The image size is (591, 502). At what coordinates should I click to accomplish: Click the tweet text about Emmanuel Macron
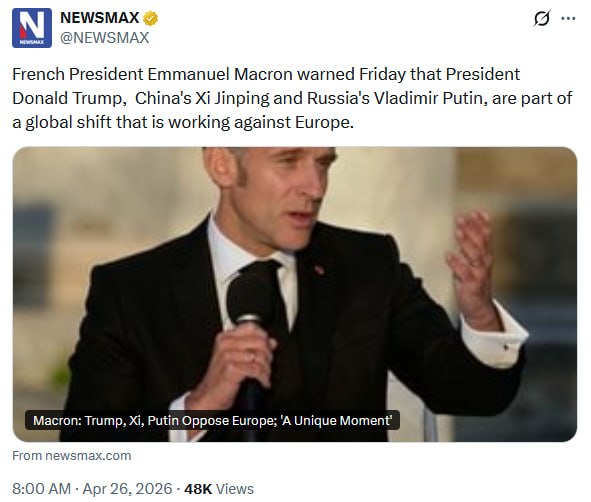[292, 98]
